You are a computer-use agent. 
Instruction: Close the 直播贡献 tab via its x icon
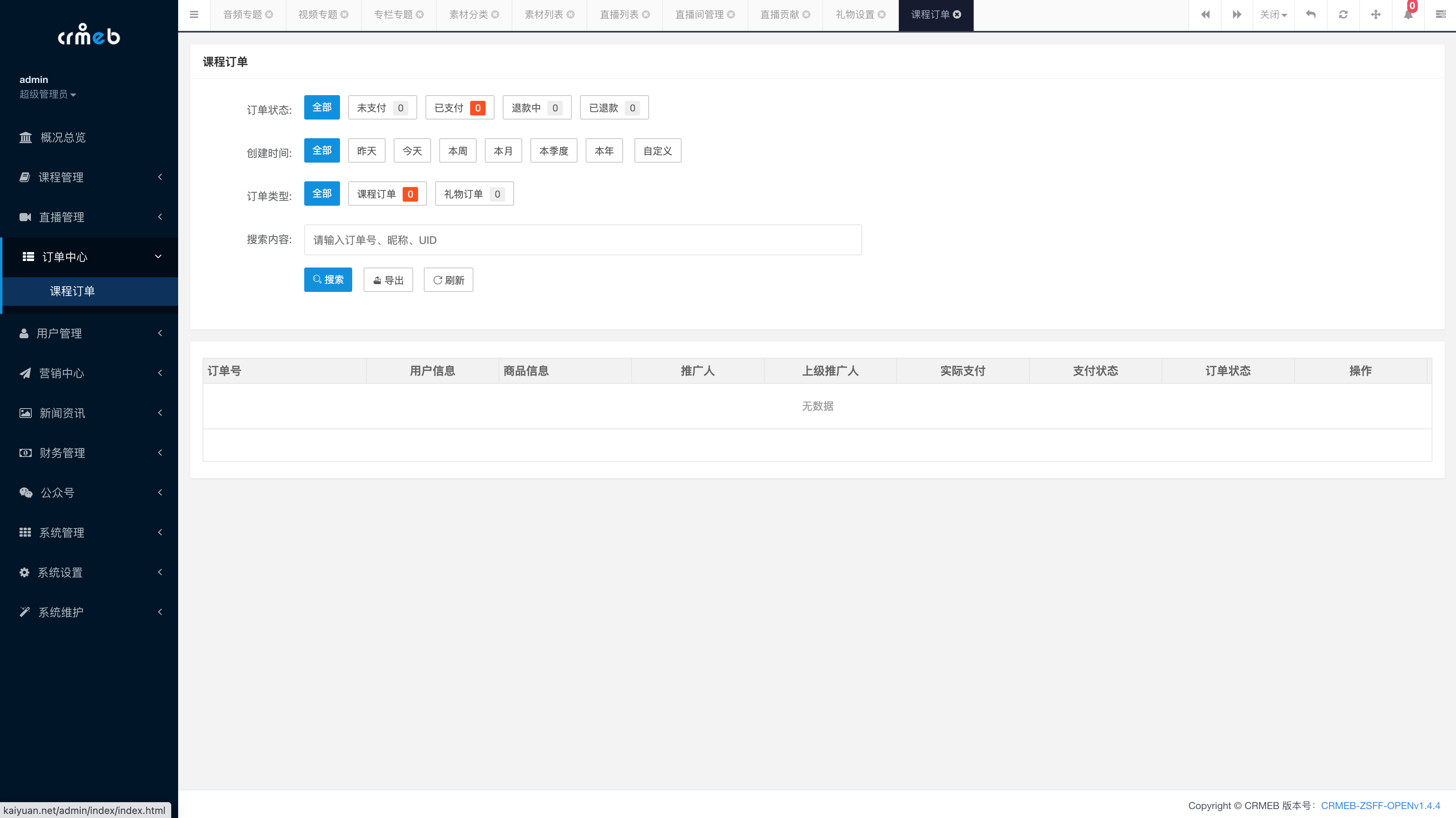pos(806,15)
